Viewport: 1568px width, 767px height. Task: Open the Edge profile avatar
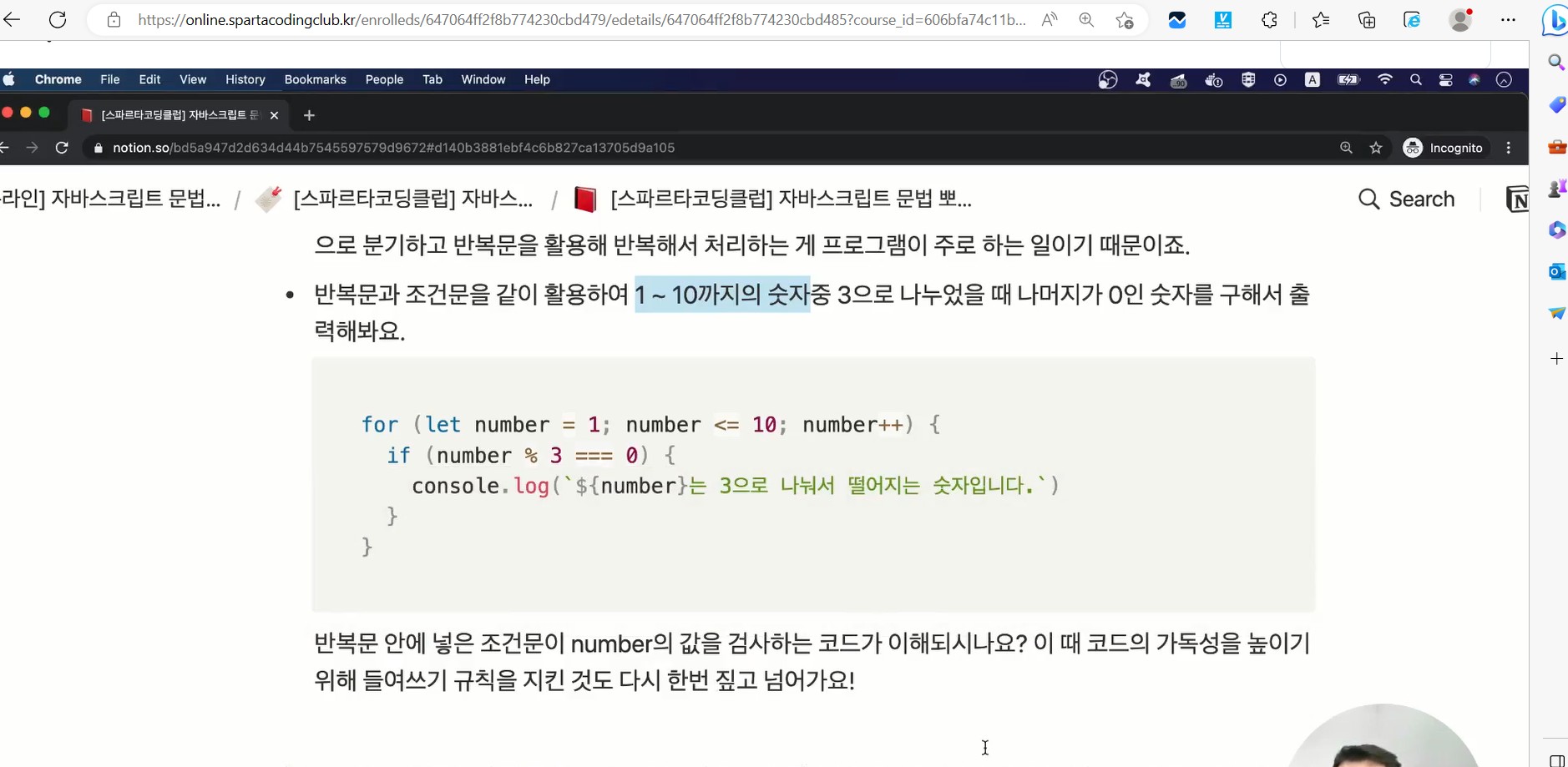coord(1460,20)
